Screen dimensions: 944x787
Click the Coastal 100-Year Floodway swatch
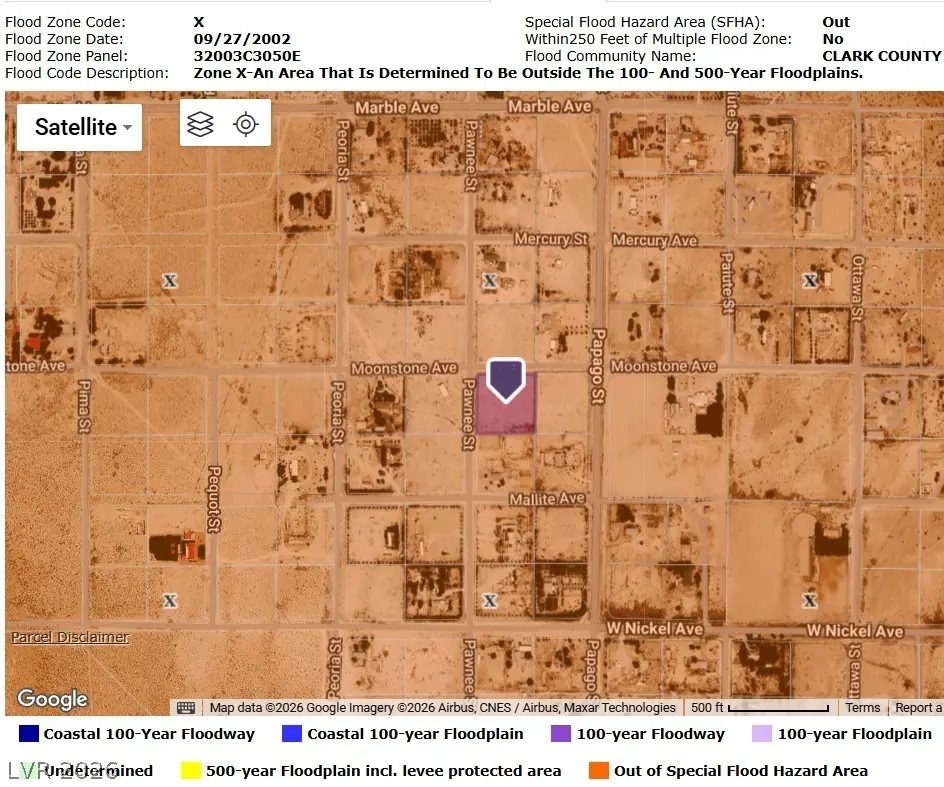29,733
